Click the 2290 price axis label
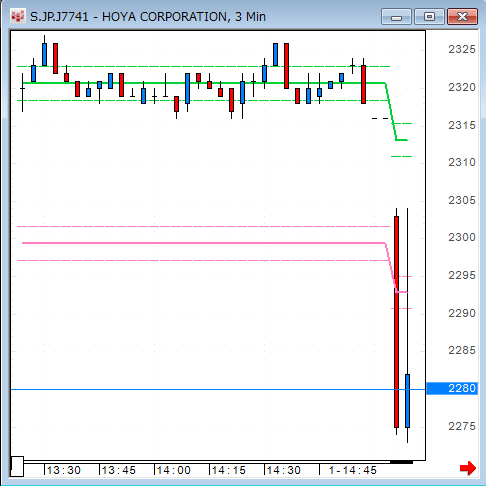The width and height of the screenshot is (486, 486). point(462,313)
